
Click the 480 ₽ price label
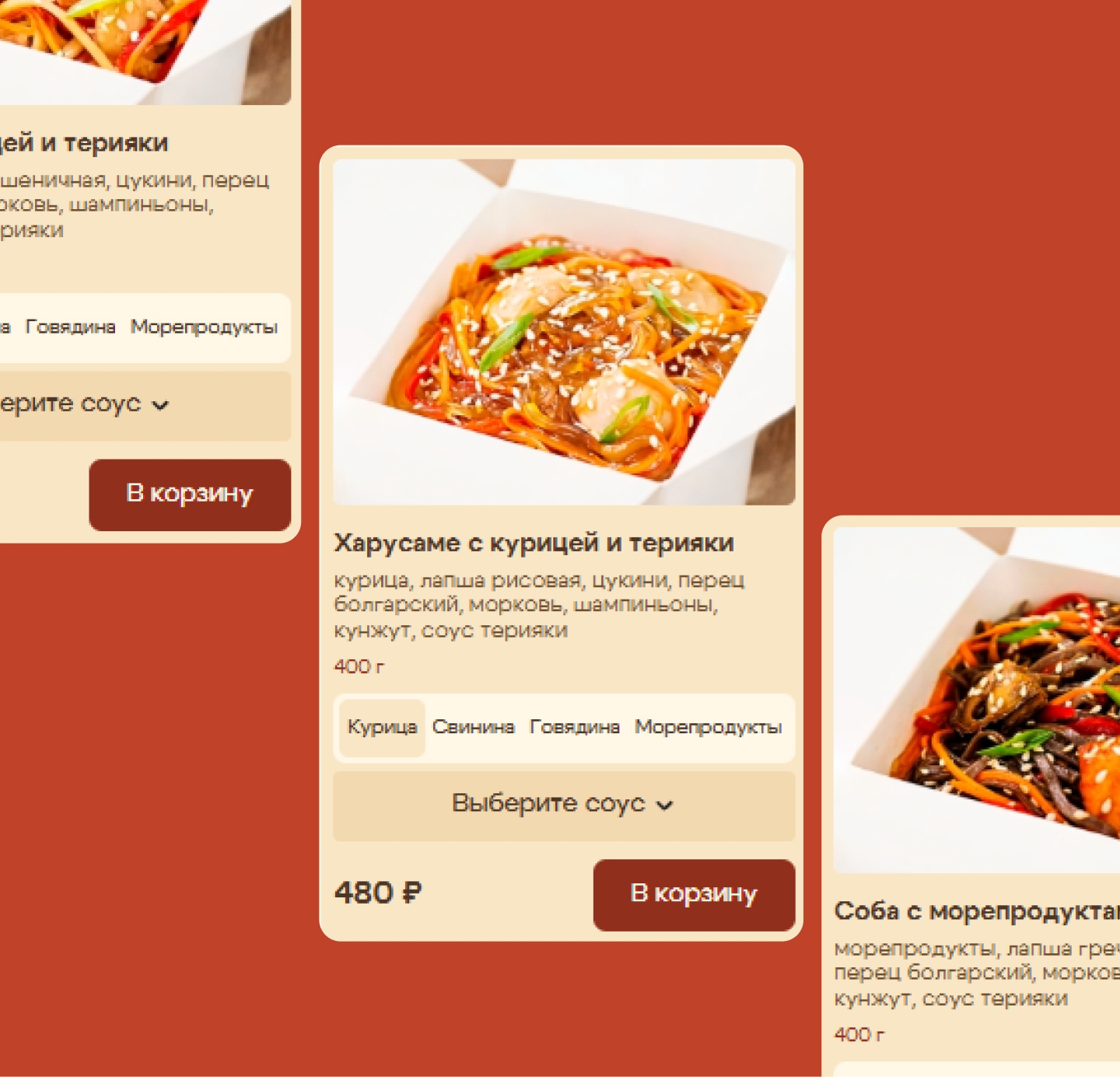(x=378, y=893)
